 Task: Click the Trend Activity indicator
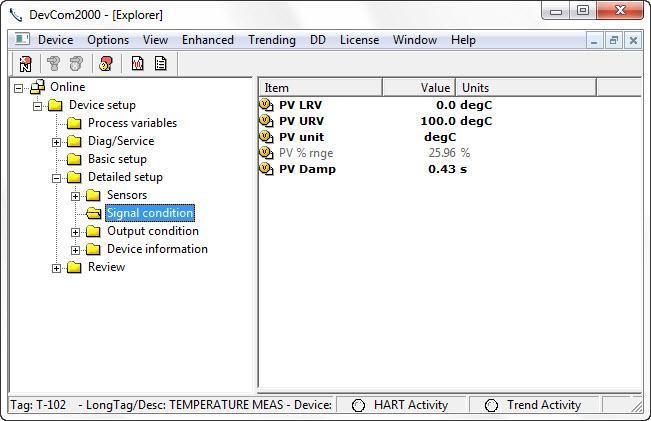pyautogui.click(x=491, y=405)
